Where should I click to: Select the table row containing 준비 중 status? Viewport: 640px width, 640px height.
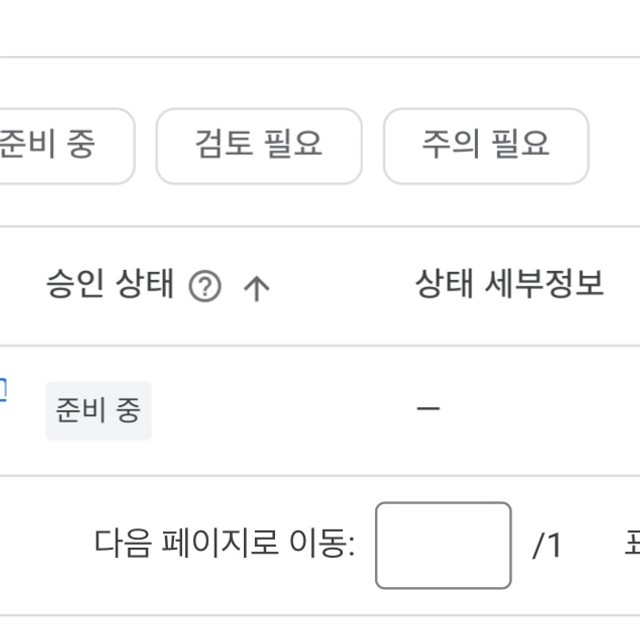320,411
